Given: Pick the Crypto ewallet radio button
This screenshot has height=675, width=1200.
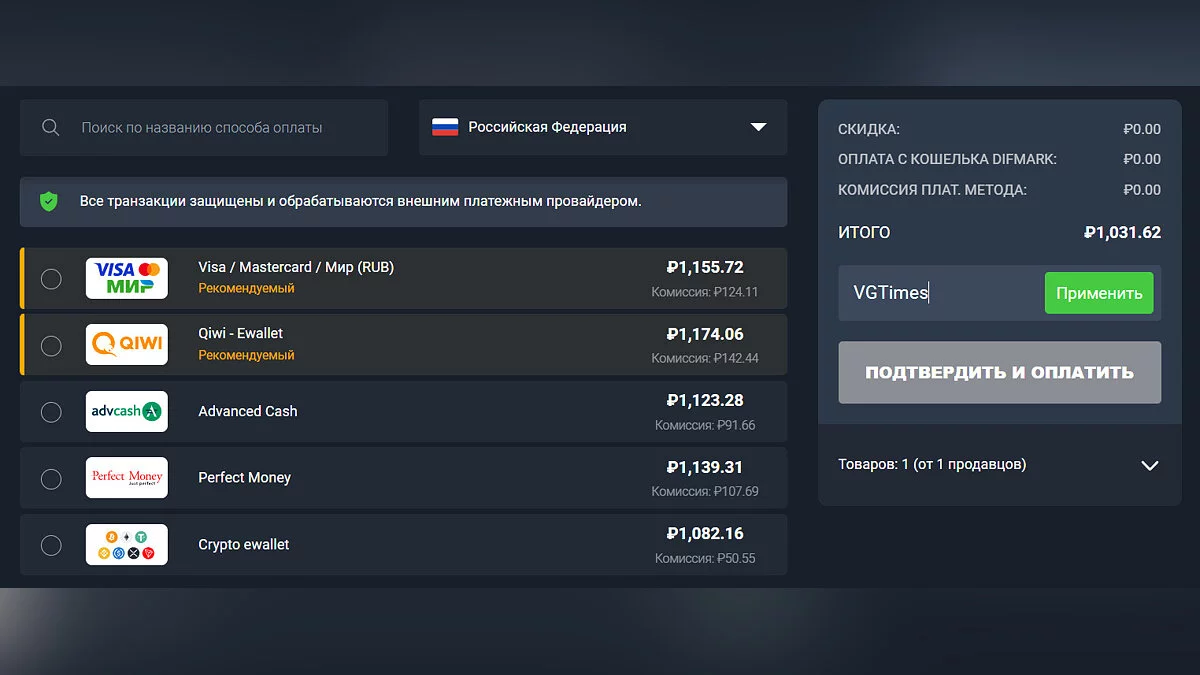Looking at the screenshot, I should point(51,545).
